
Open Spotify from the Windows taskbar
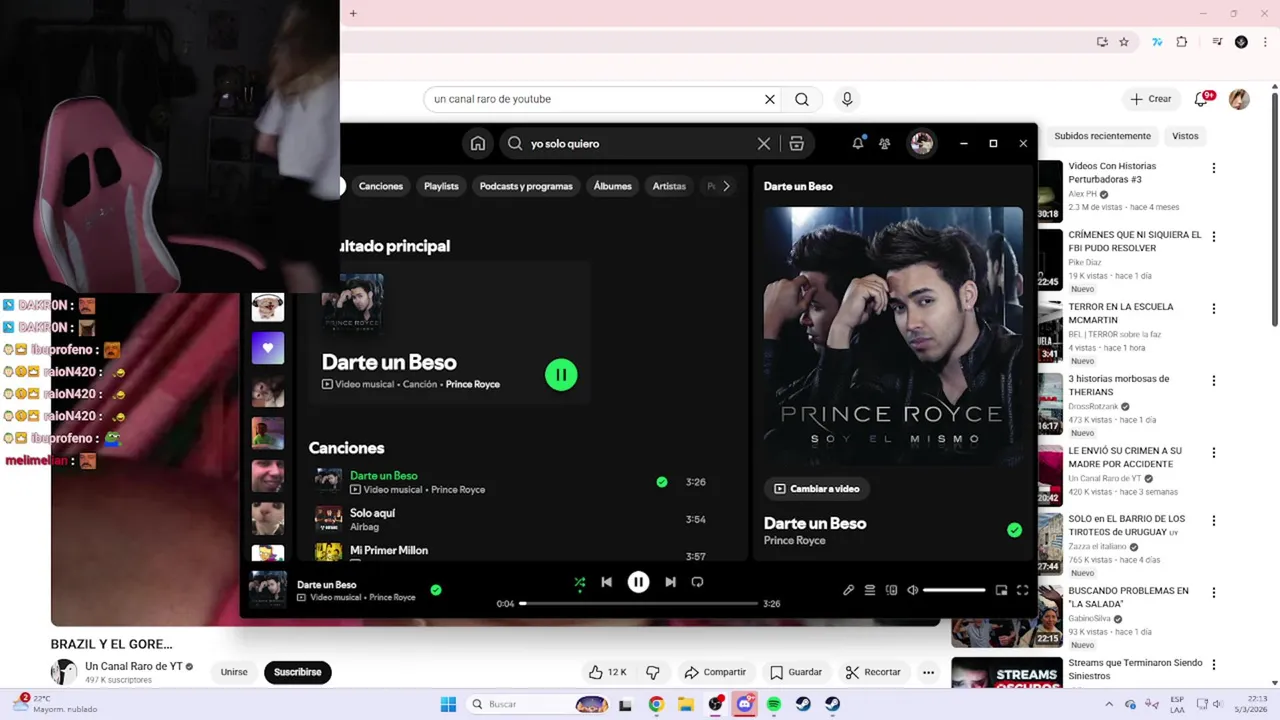click(x=774, y=704)
